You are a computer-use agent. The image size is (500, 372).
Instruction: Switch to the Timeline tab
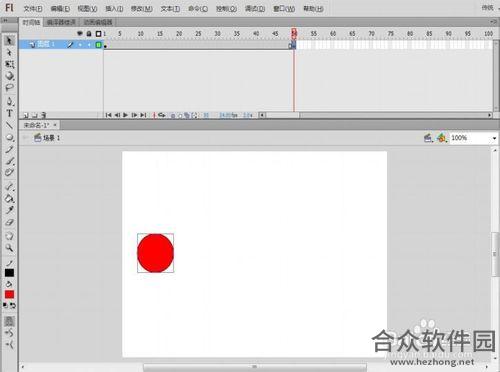pyautogui.click(x=31, y=22)
